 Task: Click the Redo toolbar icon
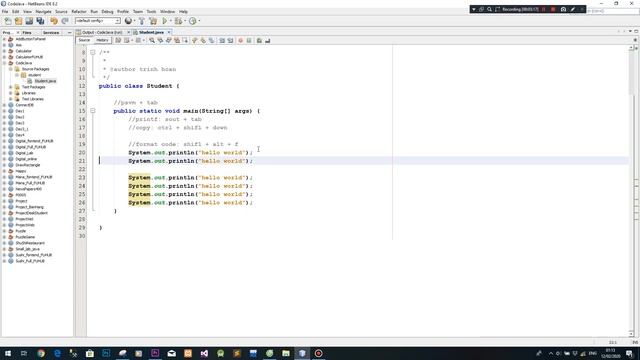[65, 21]
